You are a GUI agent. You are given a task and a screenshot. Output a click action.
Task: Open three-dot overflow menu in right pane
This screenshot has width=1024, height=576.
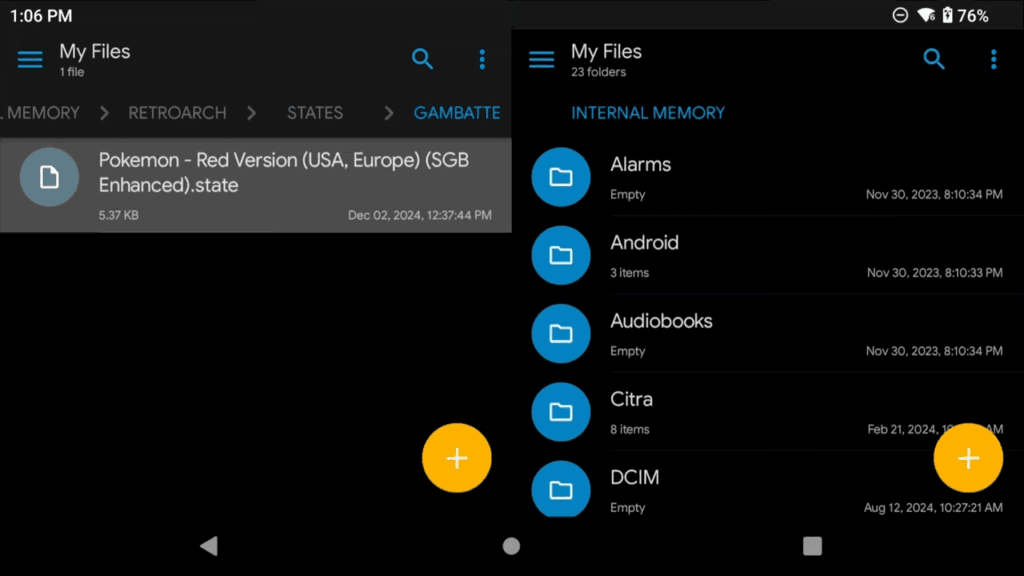[993, 60]
